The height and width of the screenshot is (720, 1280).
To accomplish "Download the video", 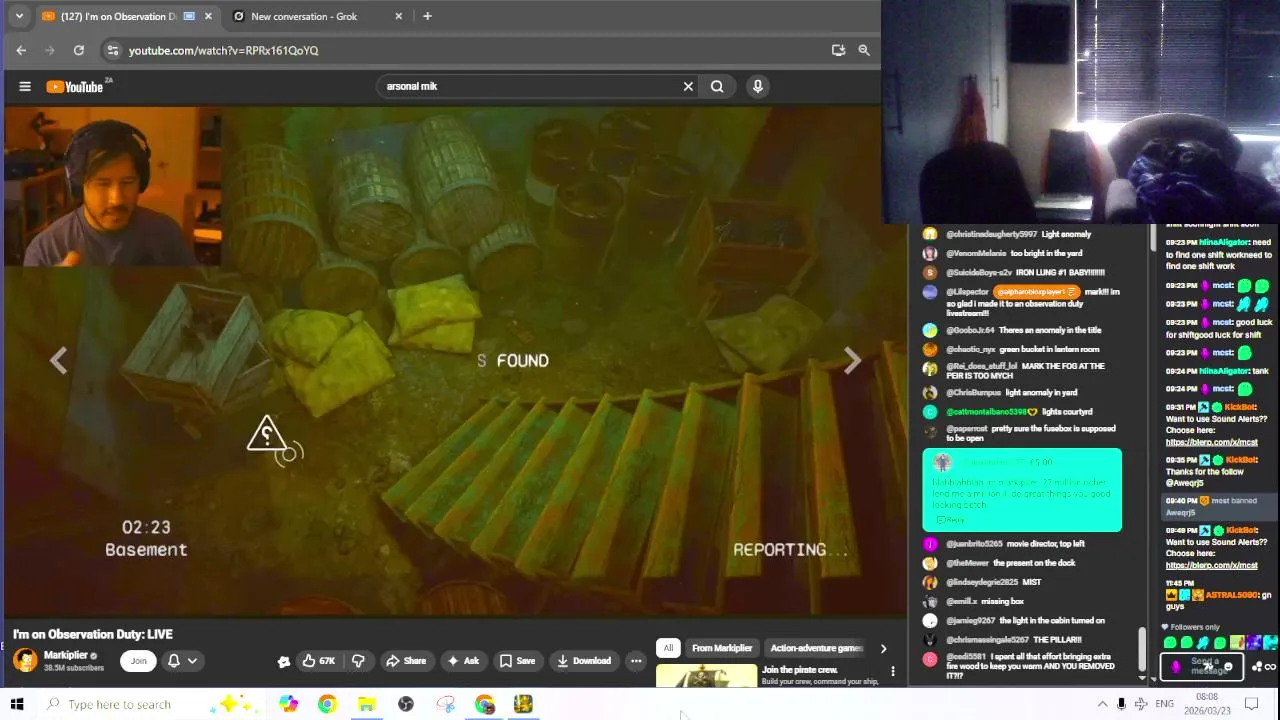I will tap(584, 660).
